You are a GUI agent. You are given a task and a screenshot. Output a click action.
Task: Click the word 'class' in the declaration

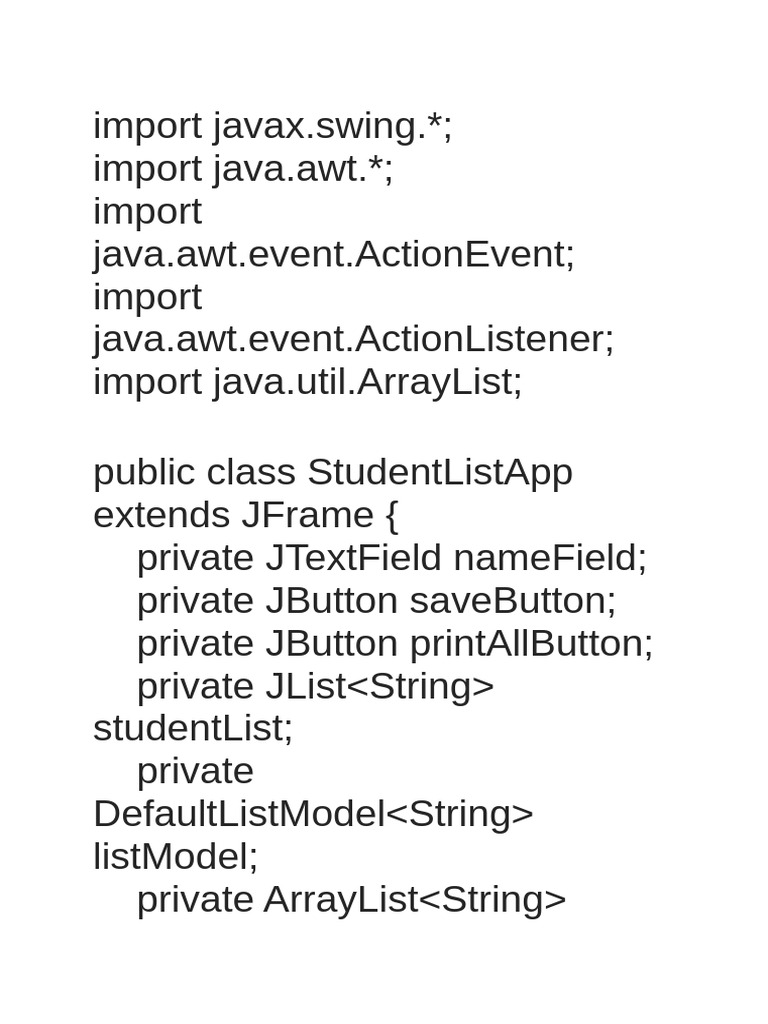pyautogui.click(x=251, y=472)
